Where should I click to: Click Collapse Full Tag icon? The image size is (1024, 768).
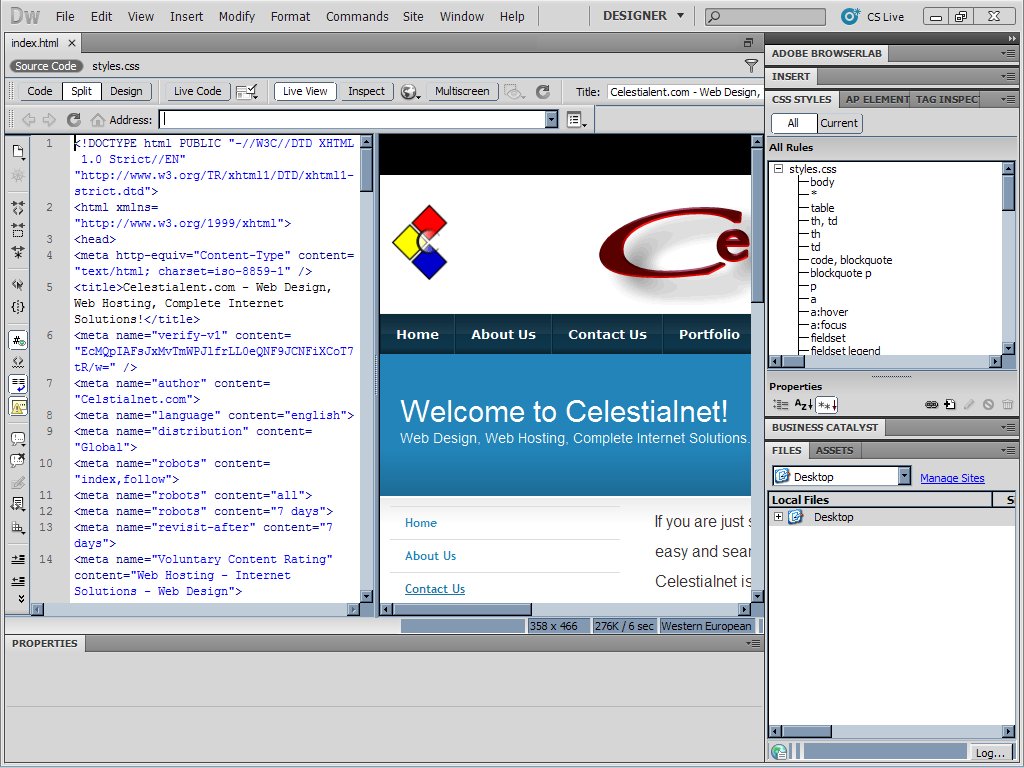(18, 208)
